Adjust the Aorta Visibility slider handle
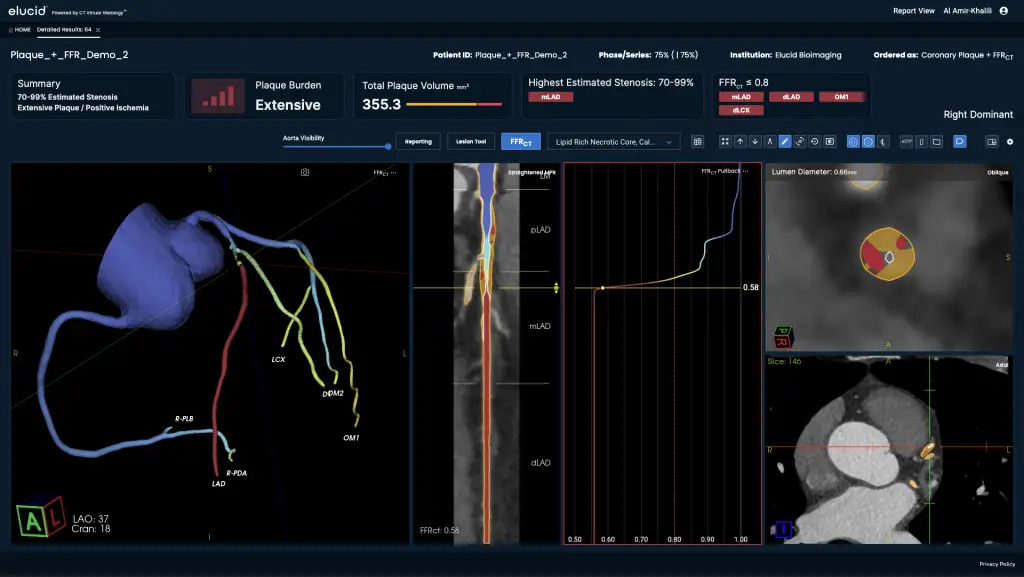The height and width of the screenshot is (577, 1024). (388, 146)
